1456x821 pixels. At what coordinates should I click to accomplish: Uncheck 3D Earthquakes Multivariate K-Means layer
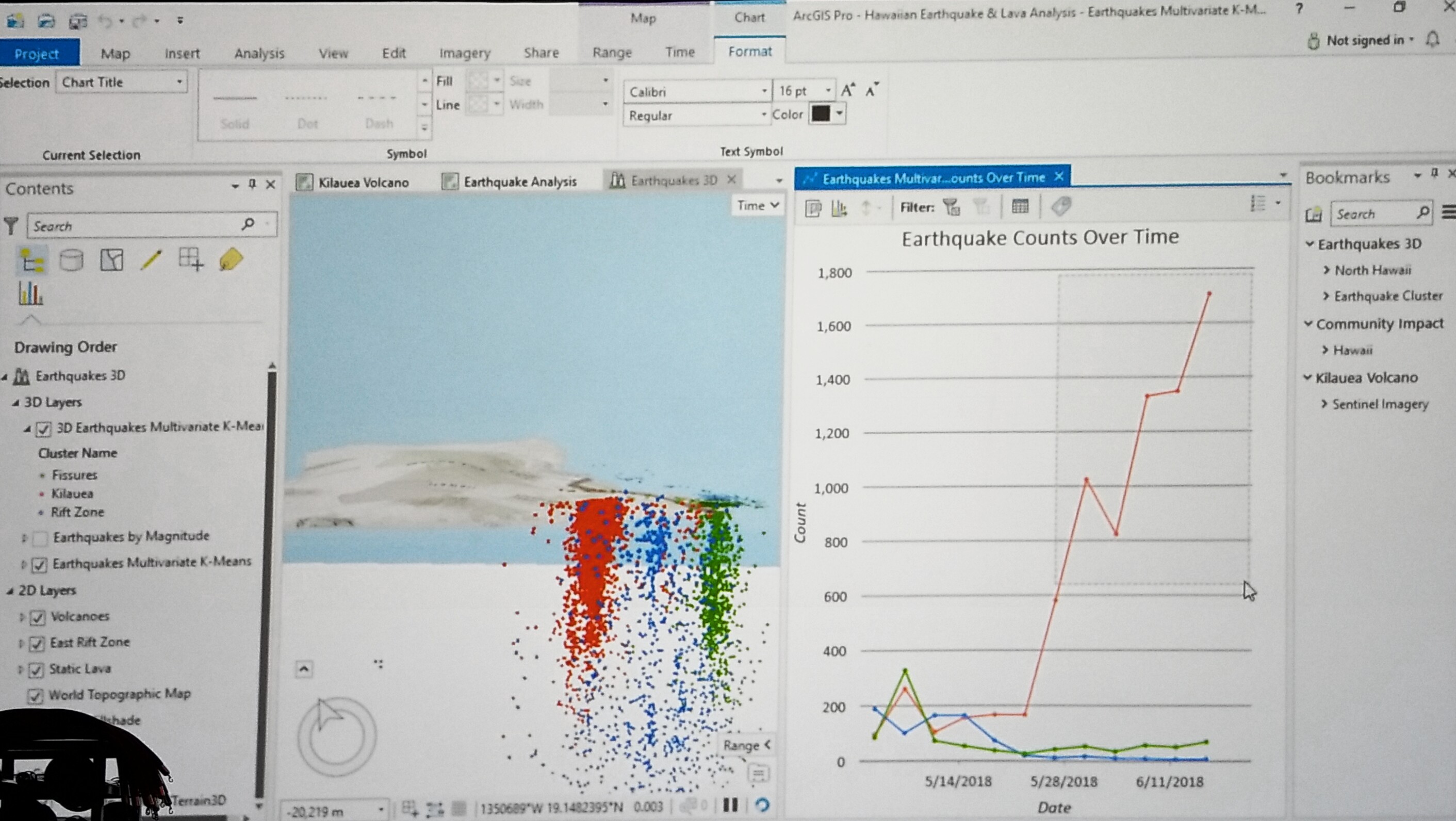[x=43, y=429]
